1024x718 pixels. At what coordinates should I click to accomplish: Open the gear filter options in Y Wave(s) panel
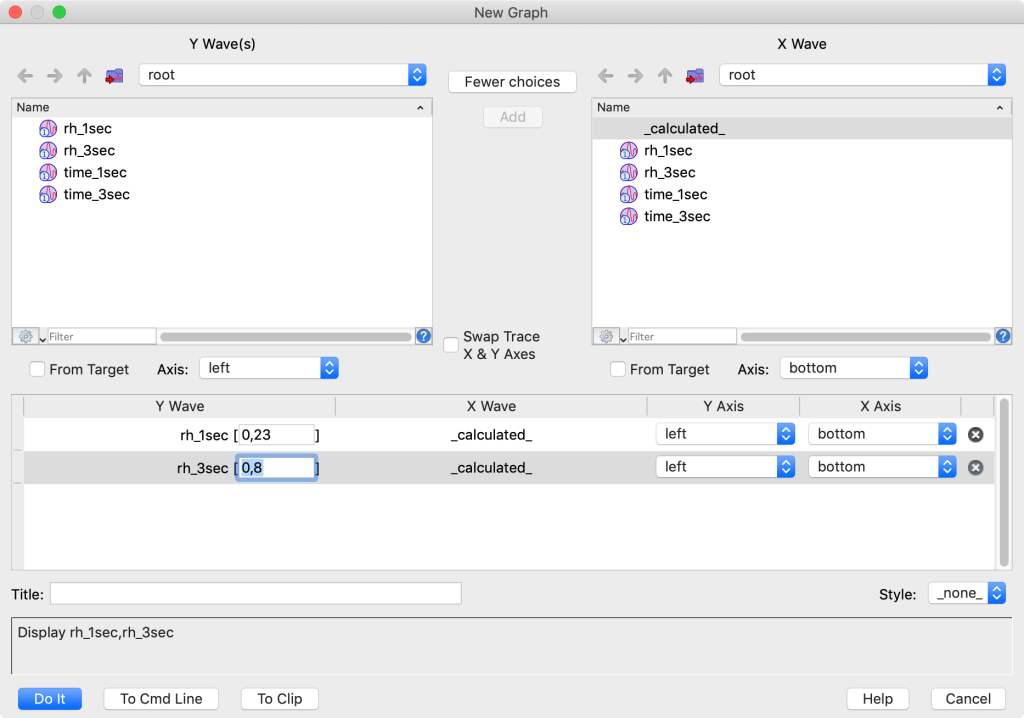27,336
